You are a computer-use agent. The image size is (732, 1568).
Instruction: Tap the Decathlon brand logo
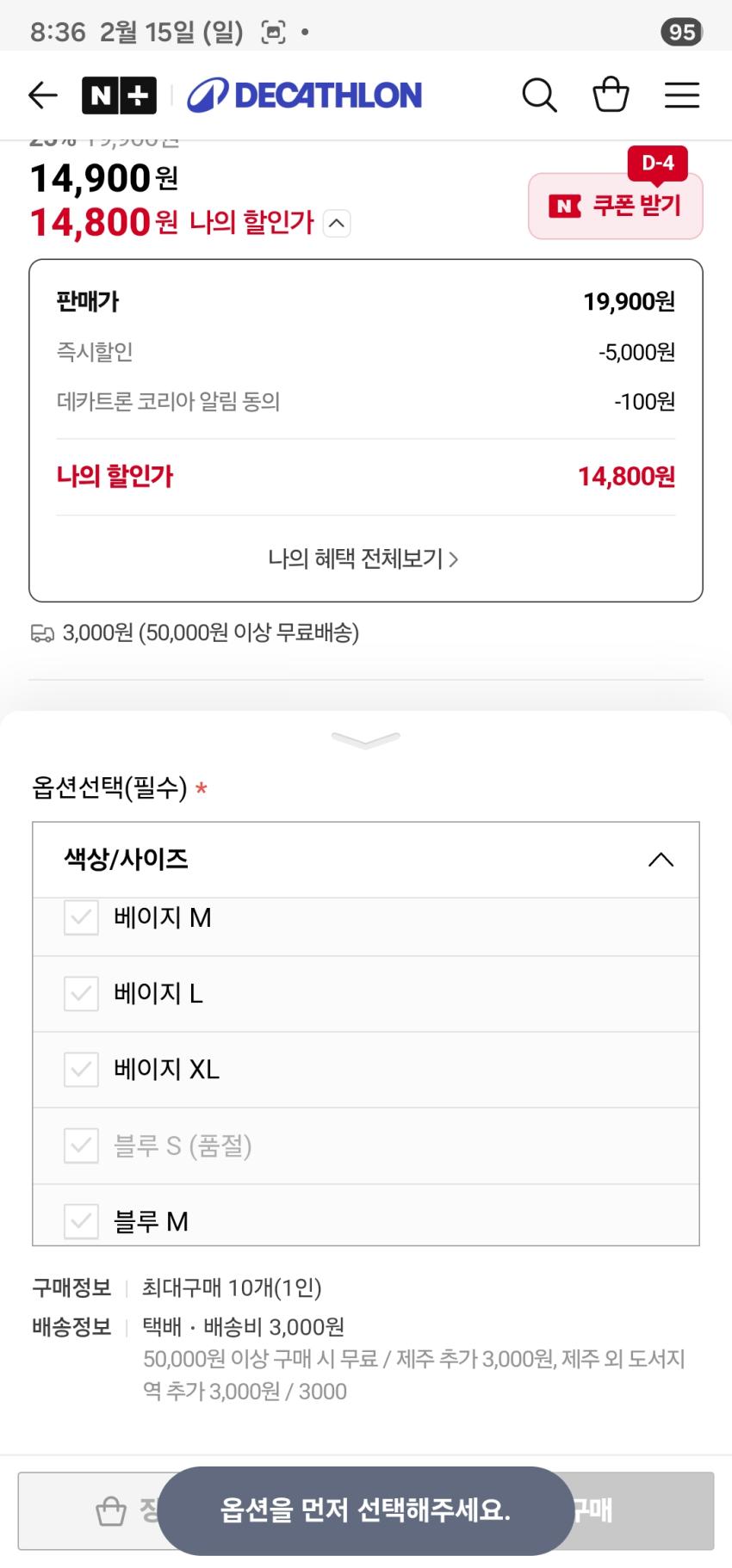tap(305, 95)
